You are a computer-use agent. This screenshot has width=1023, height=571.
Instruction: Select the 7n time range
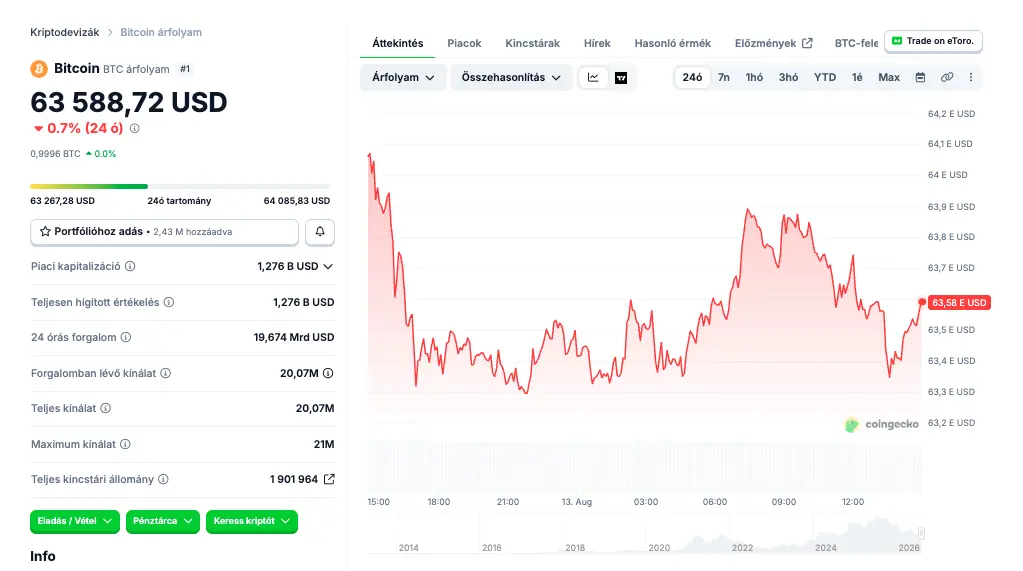tap(724, 78)
